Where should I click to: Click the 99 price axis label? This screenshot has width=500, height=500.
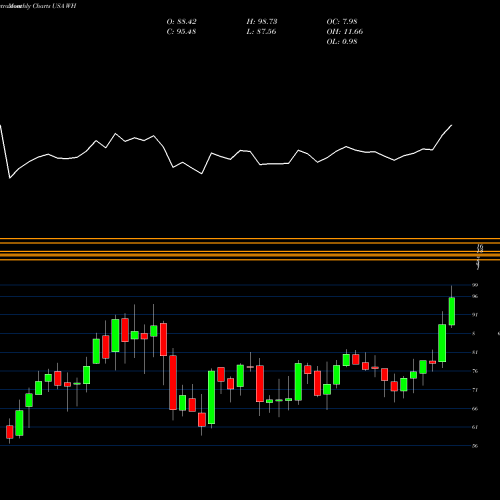(475, 285)
